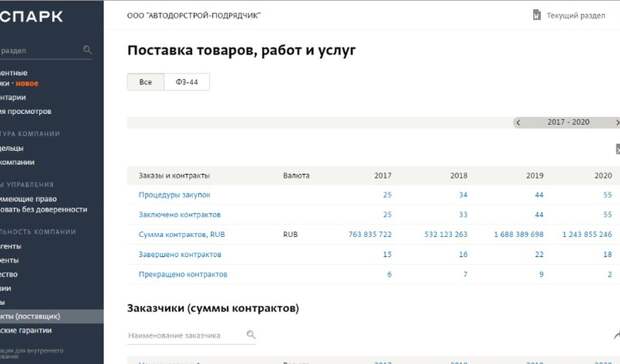Click the 2017 - 2020 year range selector

(568, 122)
